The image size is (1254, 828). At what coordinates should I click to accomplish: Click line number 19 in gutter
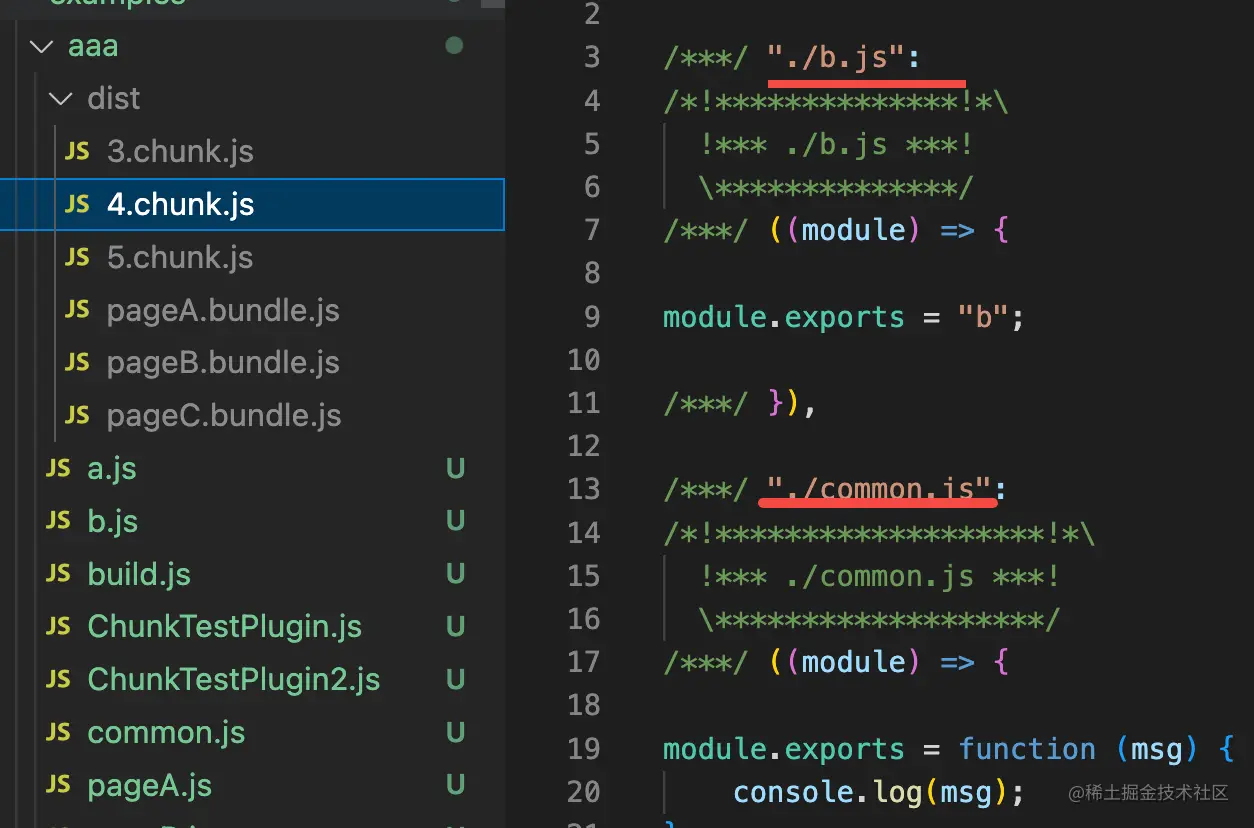584,749
